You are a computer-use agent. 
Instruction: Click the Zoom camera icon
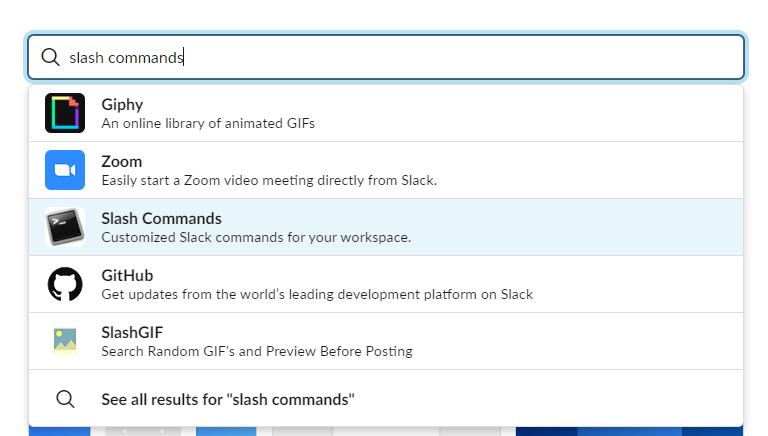click(65, 170)
